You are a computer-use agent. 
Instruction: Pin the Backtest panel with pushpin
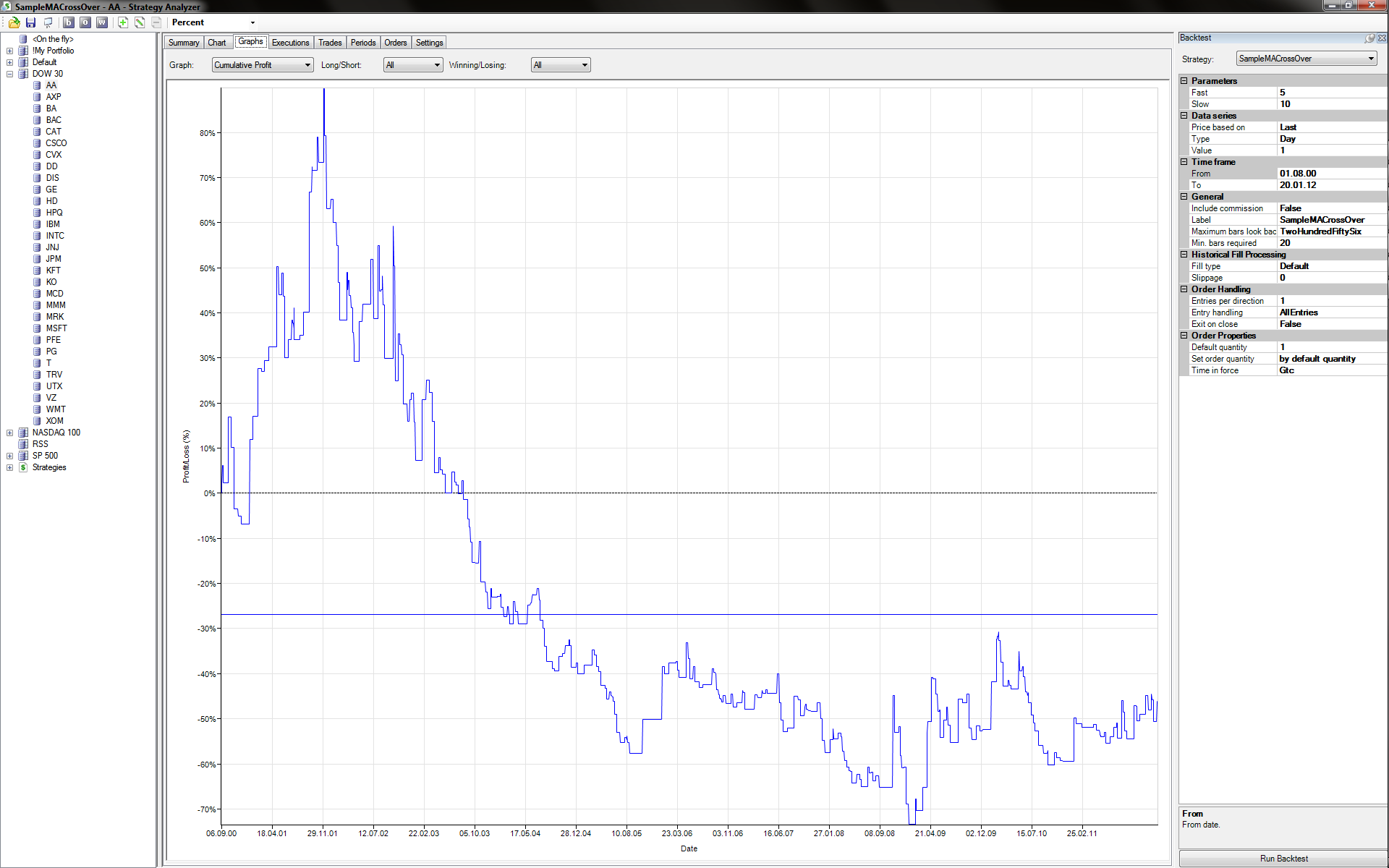coord(1369,38)
